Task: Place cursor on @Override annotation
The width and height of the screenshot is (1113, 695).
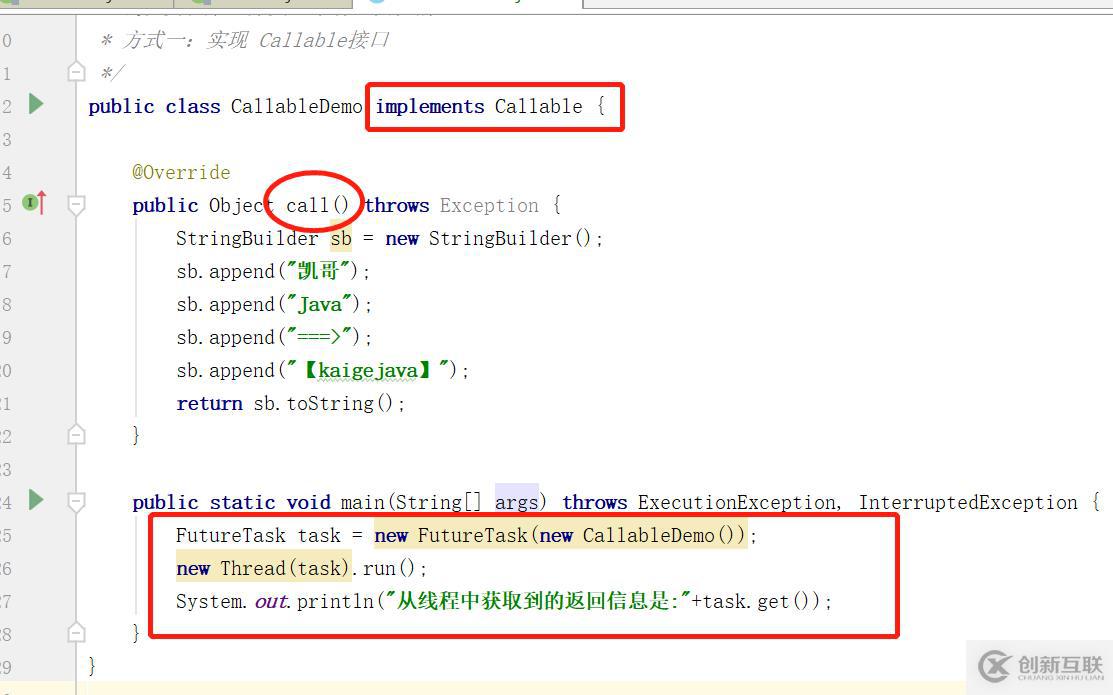Action: [x=181, y=173]
